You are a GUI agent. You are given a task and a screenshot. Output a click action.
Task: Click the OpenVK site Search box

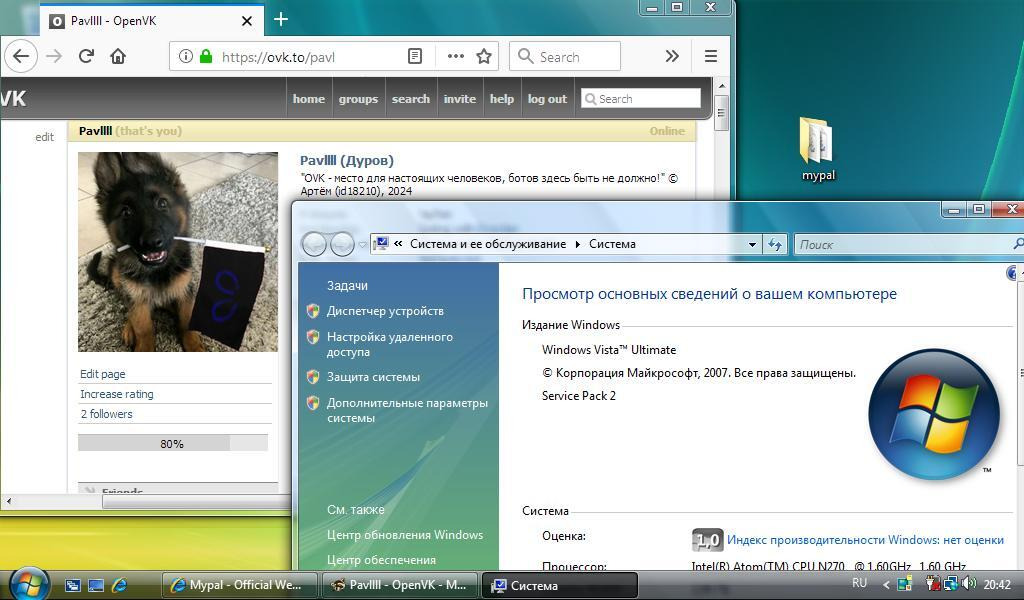tap(641, 99)
